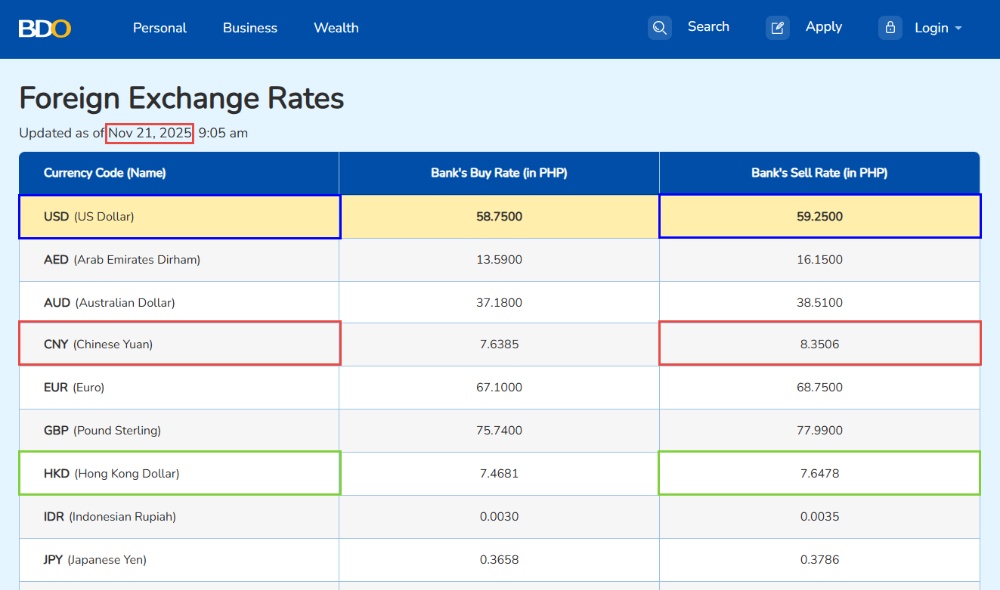
Task: Select the CNY (Chinese Yuan) cell
Action: (179, 344)
